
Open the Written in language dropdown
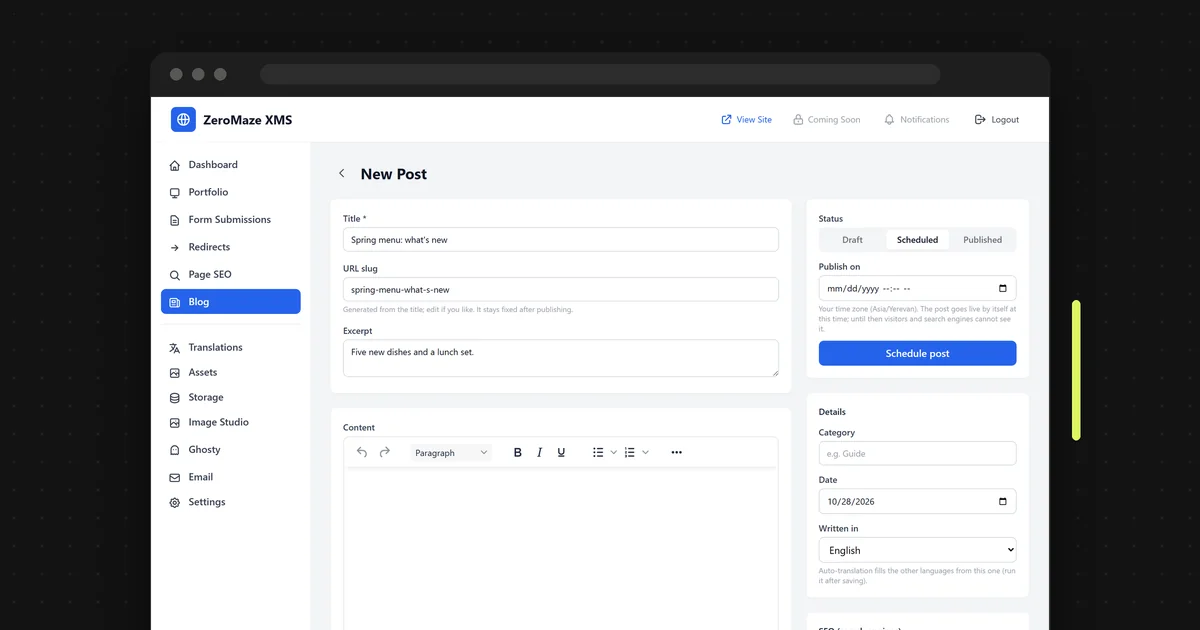pos(917,550)
